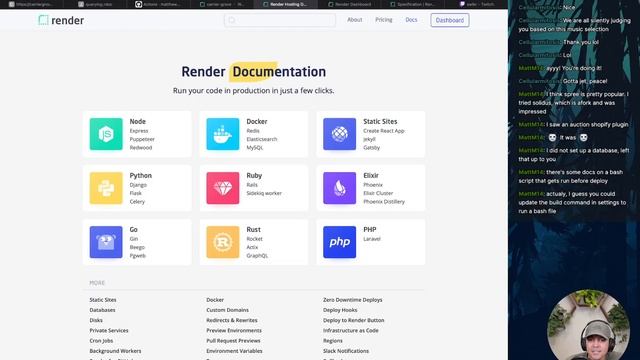Screen dimensions: 640x360
Task: Open the Create React App guide
Action: (384, 131)
